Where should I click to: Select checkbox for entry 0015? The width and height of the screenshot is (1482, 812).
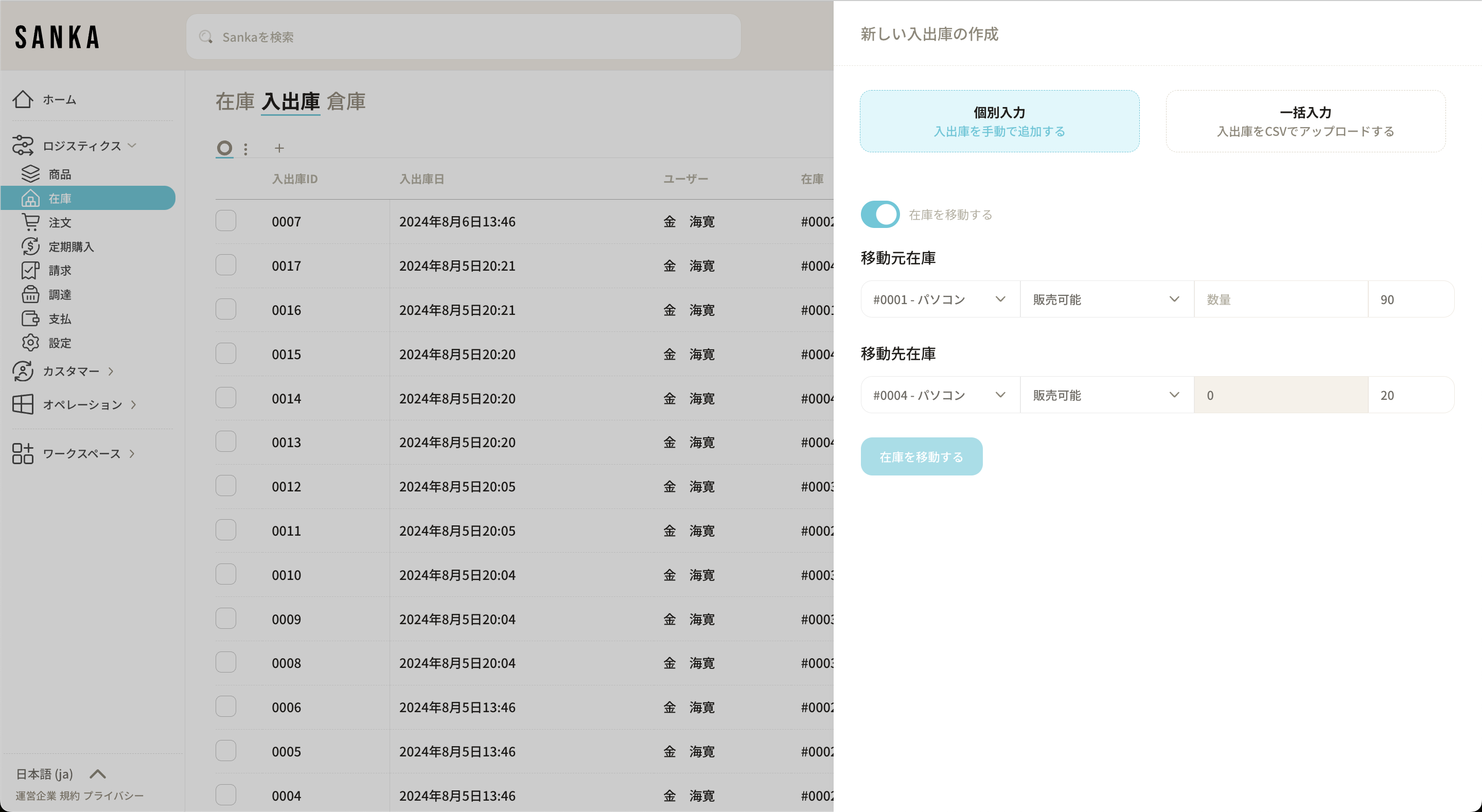click(x=225, y=354)
